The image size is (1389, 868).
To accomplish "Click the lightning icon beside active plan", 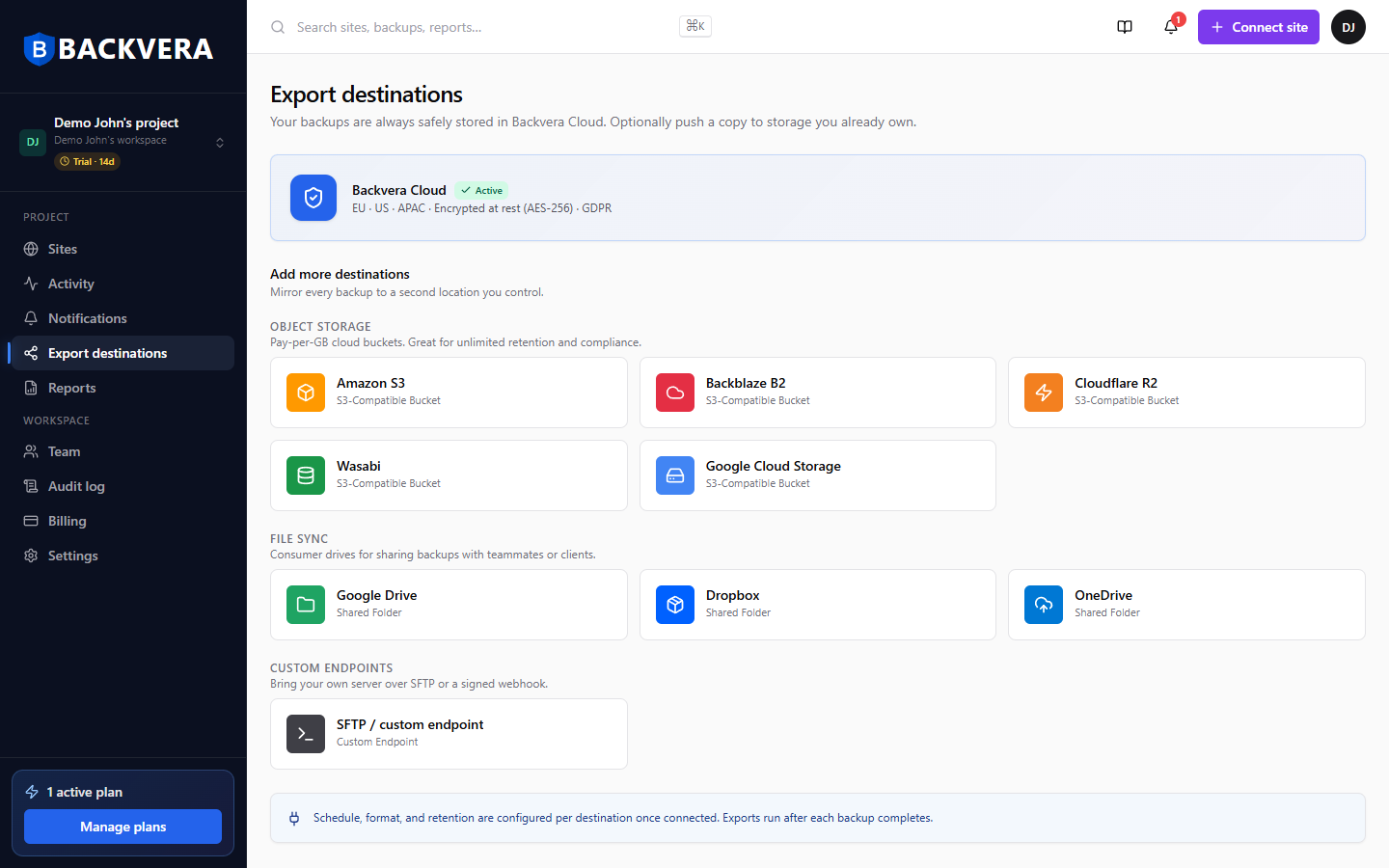I will click(x=32, y=792).
